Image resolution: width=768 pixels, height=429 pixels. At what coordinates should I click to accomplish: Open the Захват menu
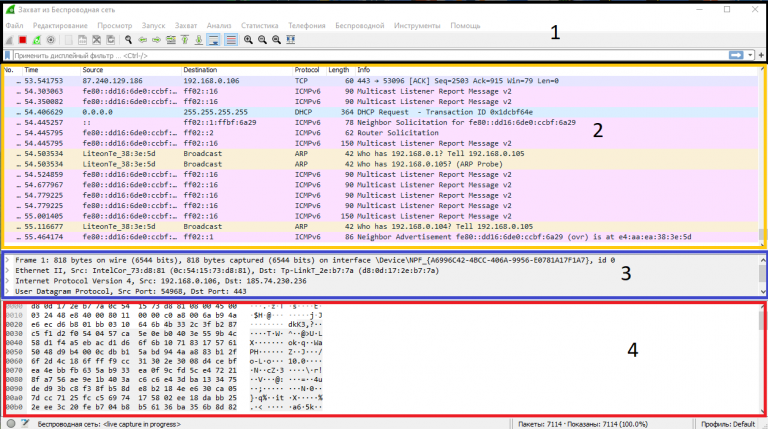click(186, 25)
